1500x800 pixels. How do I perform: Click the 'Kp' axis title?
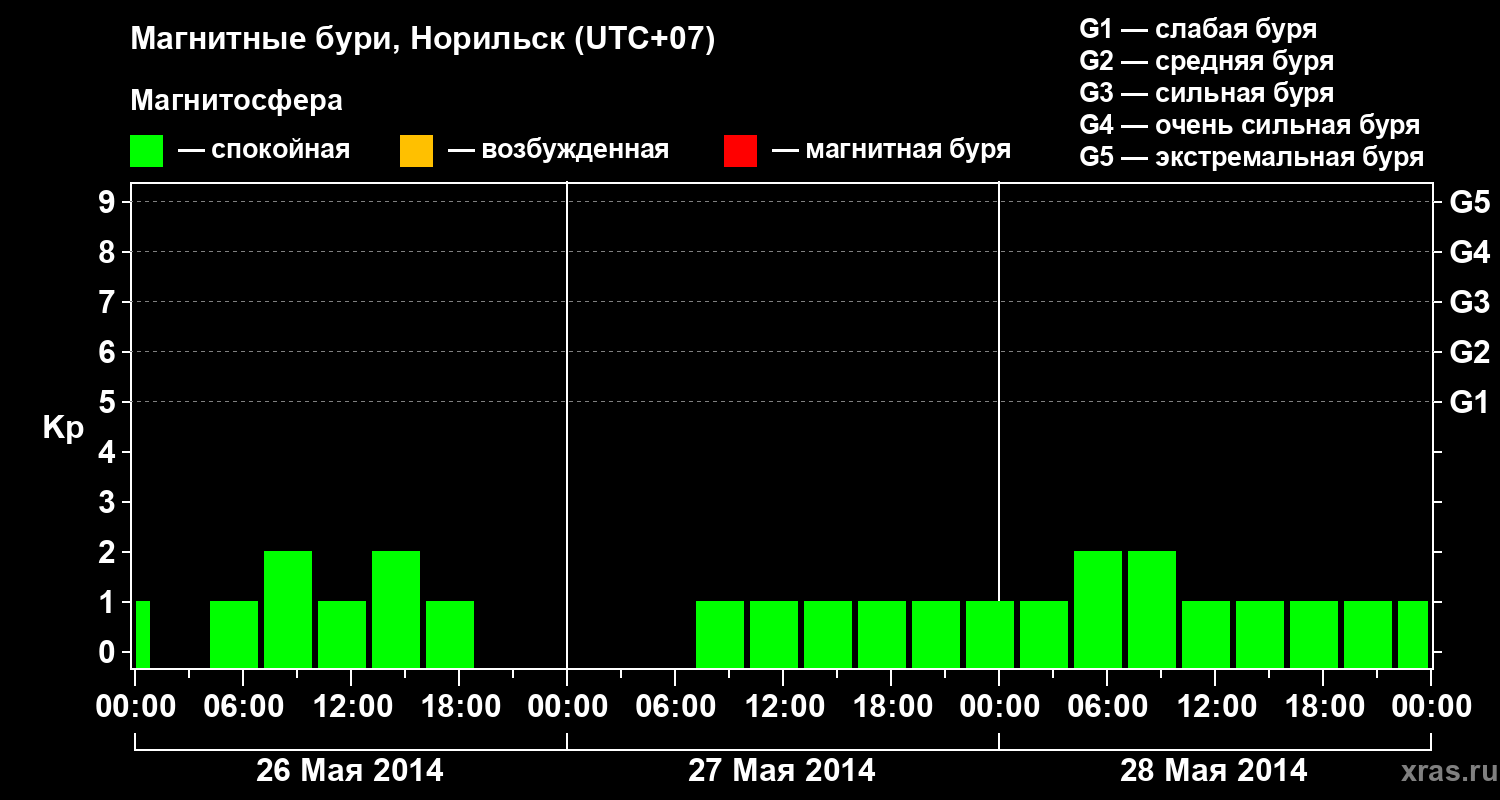tap(63, 428)
